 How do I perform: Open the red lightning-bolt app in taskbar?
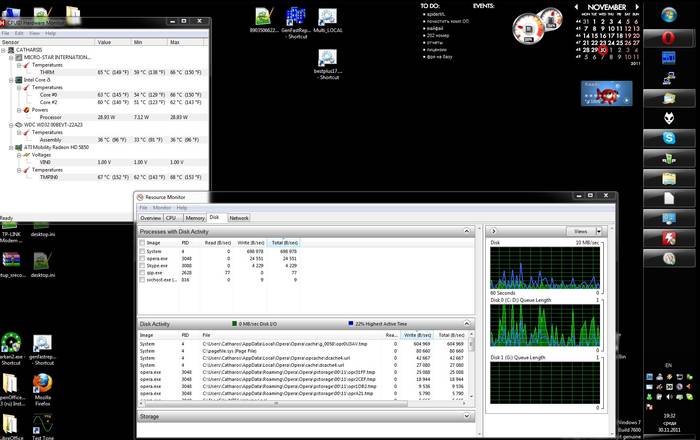click(x=669, y=238)
